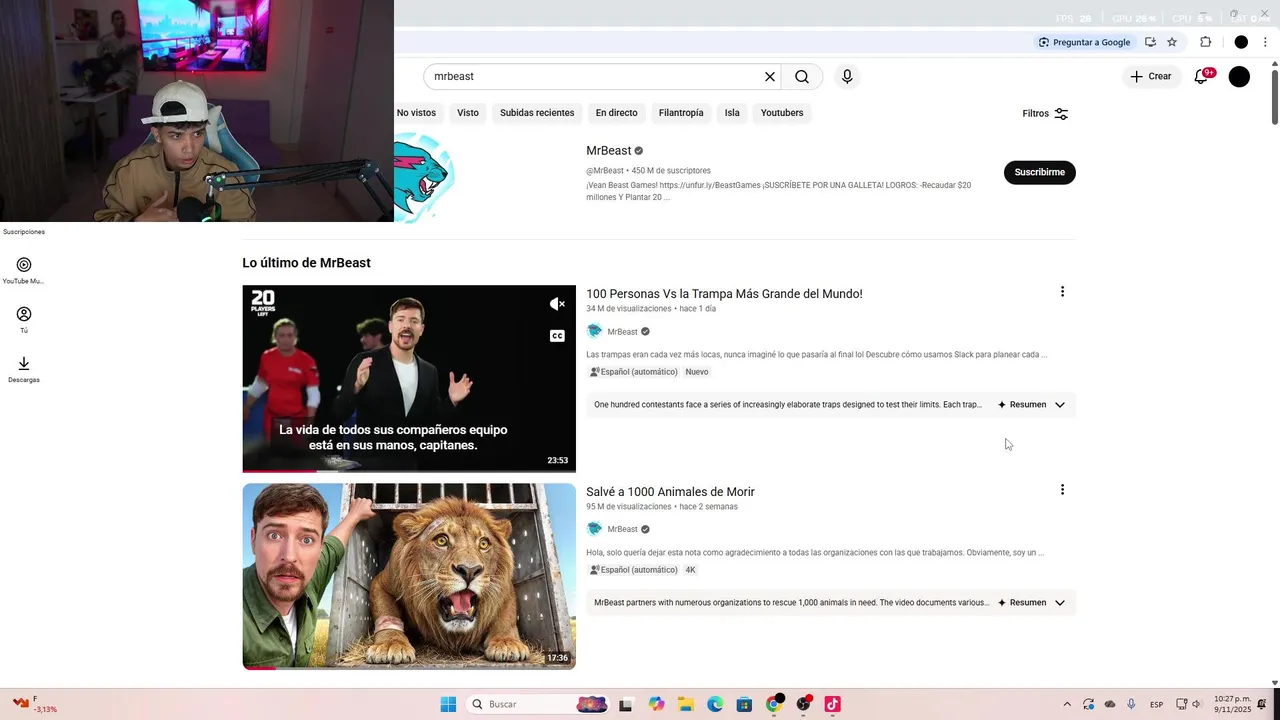
Task: Select the Visto filter chip
Action: point(468,113)
